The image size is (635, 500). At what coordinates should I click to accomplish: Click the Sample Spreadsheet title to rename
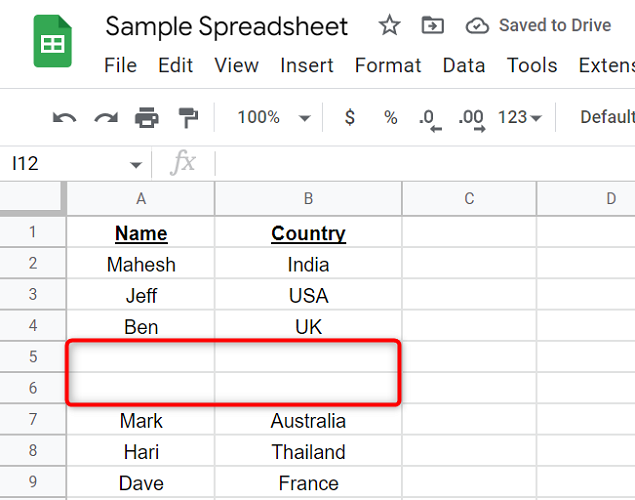[226, 27]
